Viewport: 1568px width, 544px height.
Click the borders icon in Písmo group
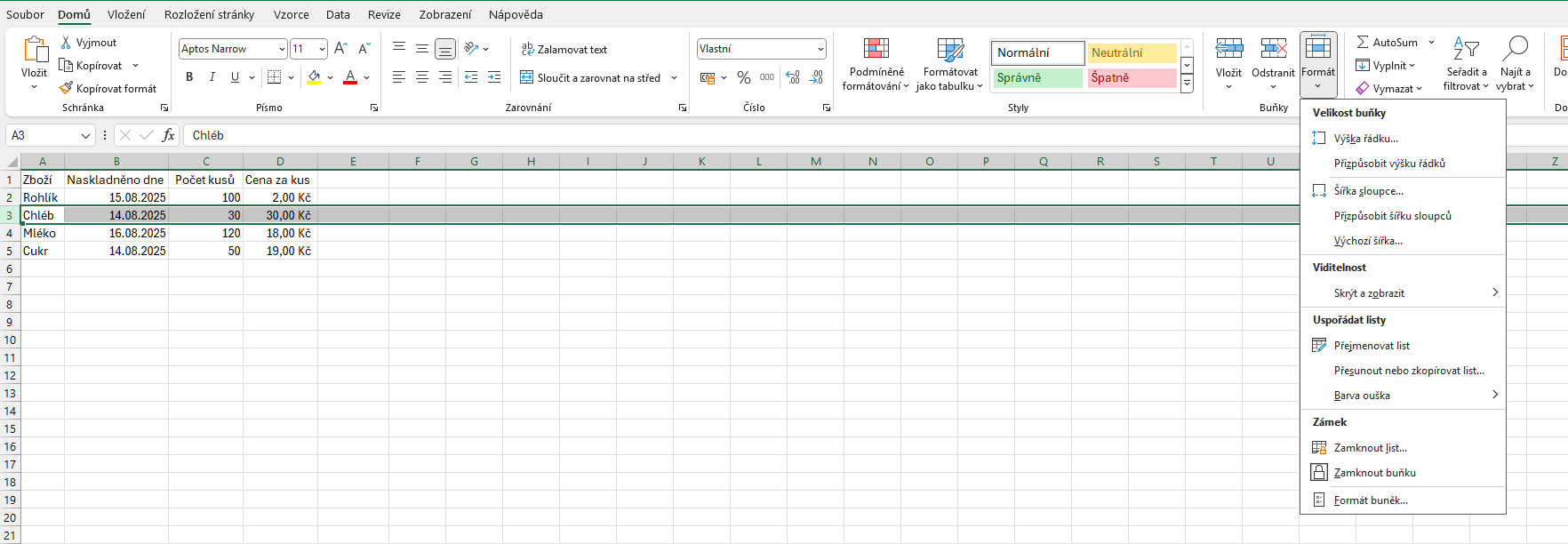pos(275,77)
